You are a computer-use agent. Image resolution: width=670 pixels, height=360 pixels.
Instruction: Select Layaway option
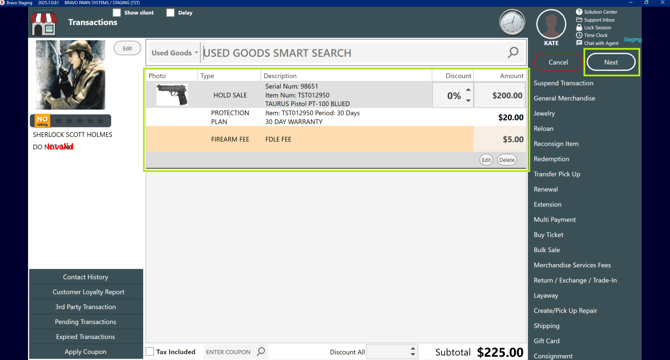tap(546, 295)
